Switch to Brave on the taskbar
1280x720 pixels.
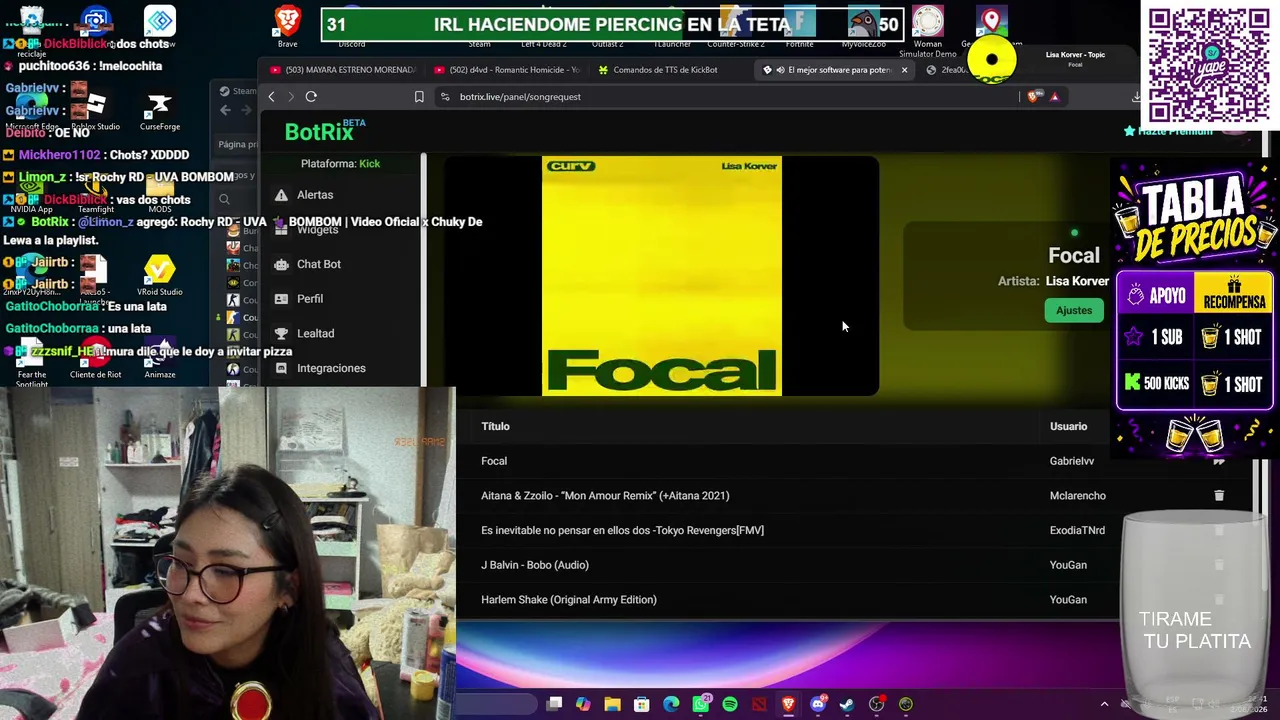pos(788,704)
